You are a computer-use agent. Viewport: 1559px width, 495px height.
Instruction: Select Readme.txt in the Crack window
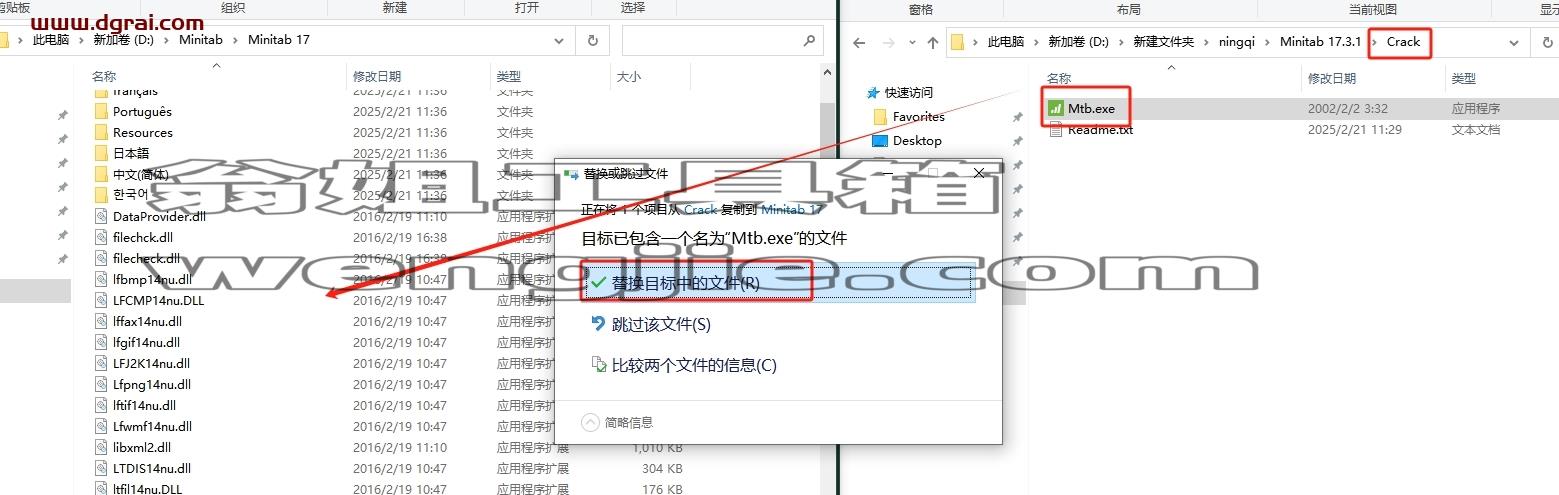click(1099, 130)
